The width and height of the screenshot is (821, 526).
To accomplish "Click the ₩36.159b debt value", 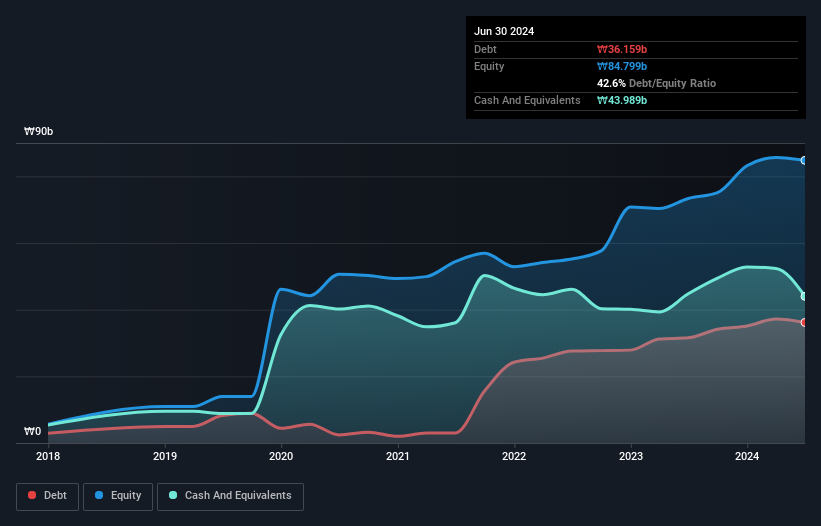I will [622, 49].
